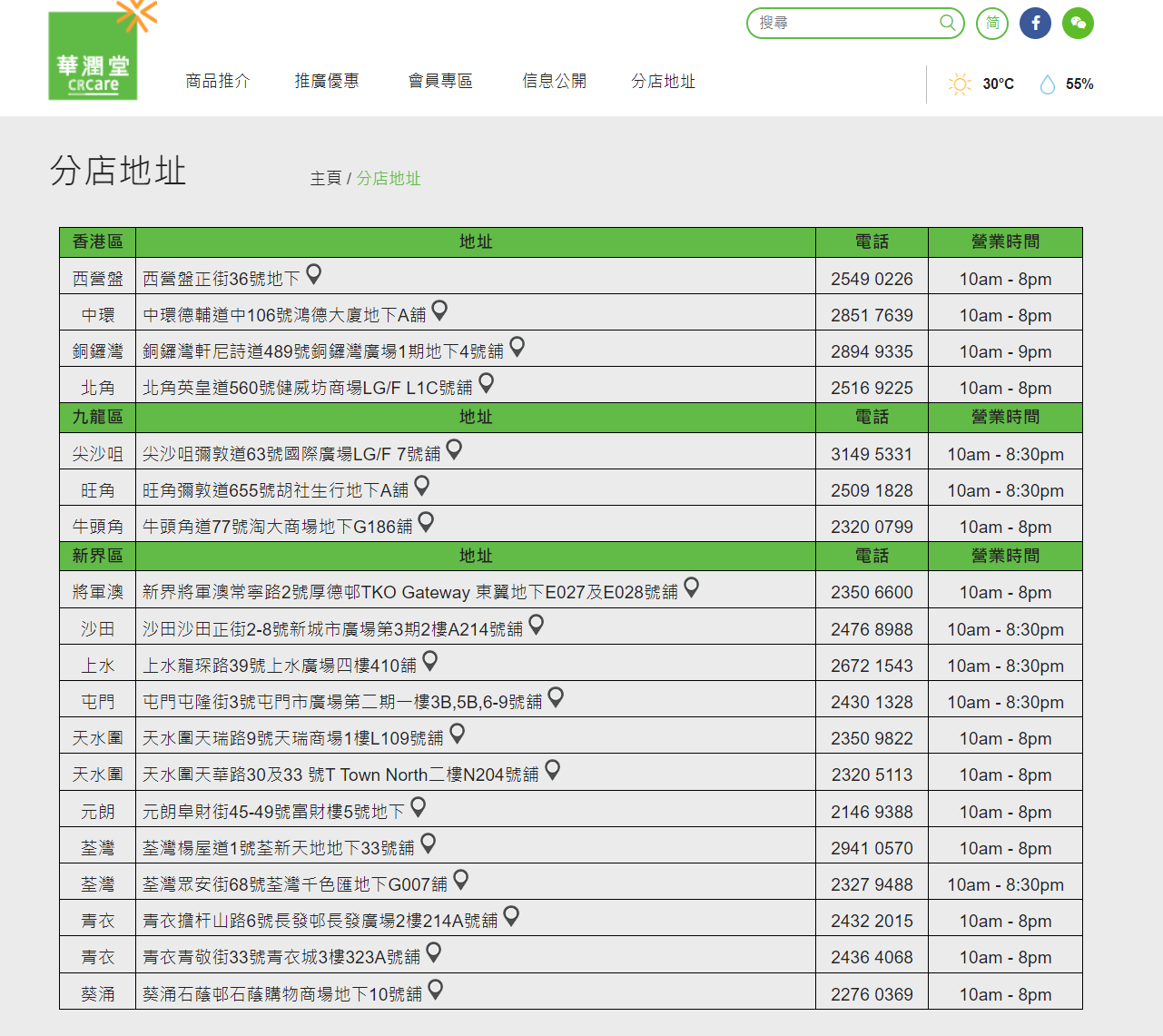Open the map pin for 葵涌 store address
This screenshot has height=1036, width=1163.
coord(436,990)
